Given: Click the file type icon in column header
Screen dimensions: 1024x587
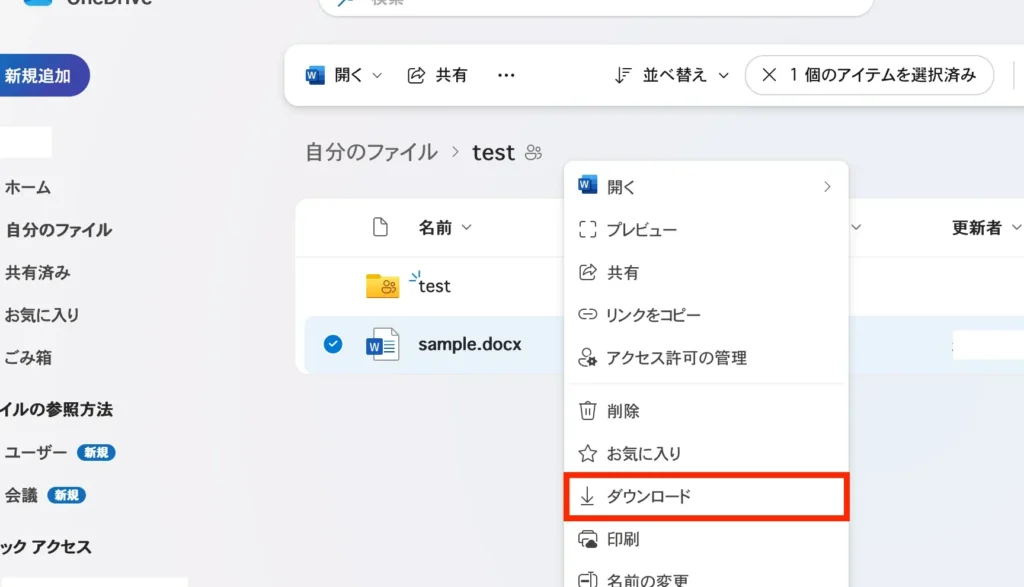Looking at the screenshot, I should click(x=380, y=228).
